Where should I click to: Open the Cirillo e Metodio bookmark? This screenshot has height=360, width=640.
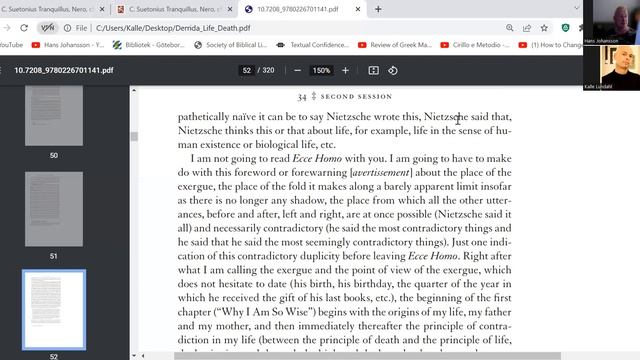click(x=475, y=45)
